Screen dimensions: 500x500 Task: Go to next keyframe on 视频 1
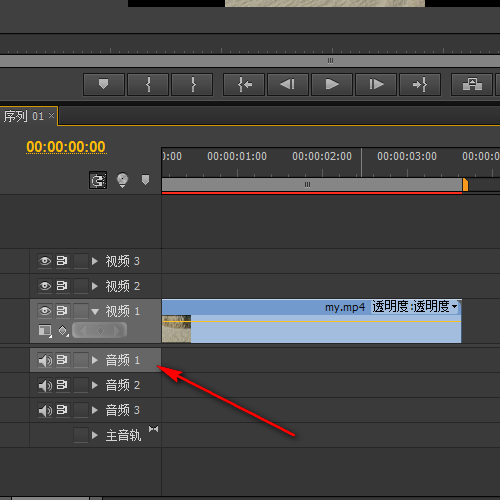click(117, 330)
